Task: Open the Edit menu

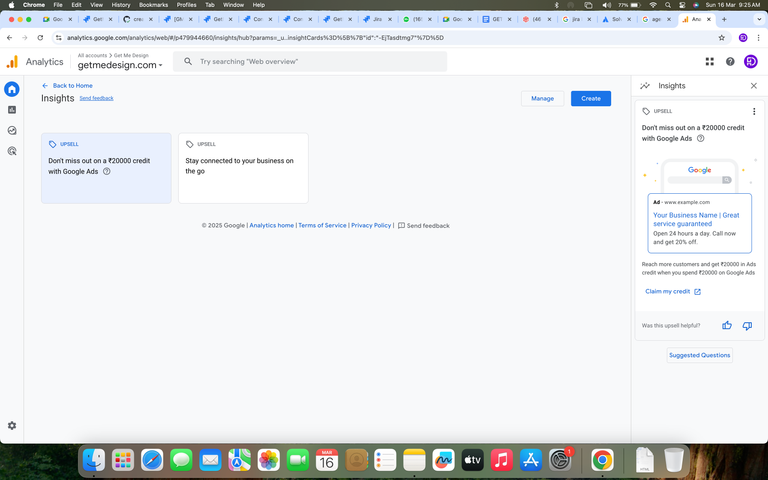Action: point(76,5)
